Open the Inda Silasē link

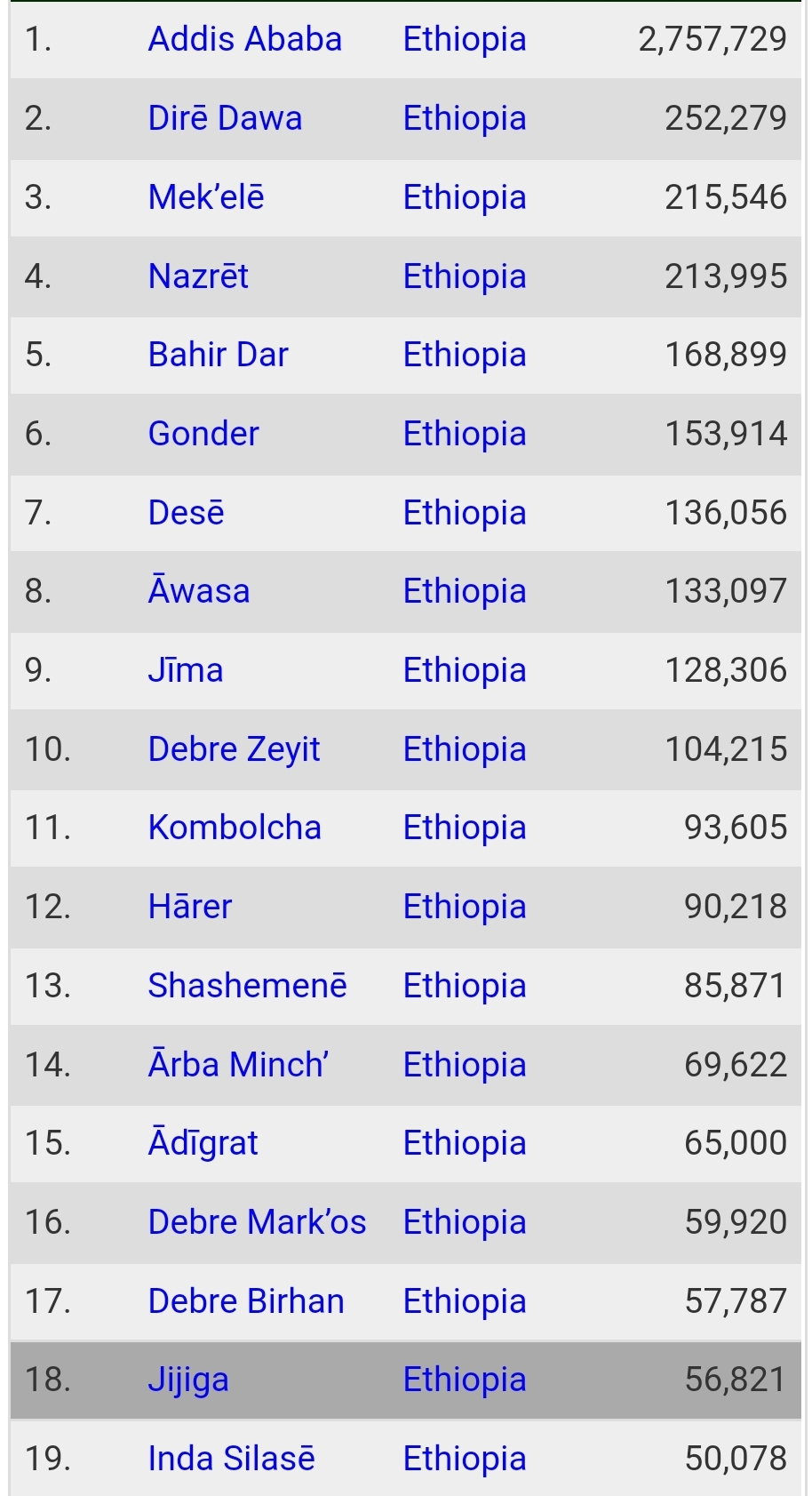coord(231,1459)
